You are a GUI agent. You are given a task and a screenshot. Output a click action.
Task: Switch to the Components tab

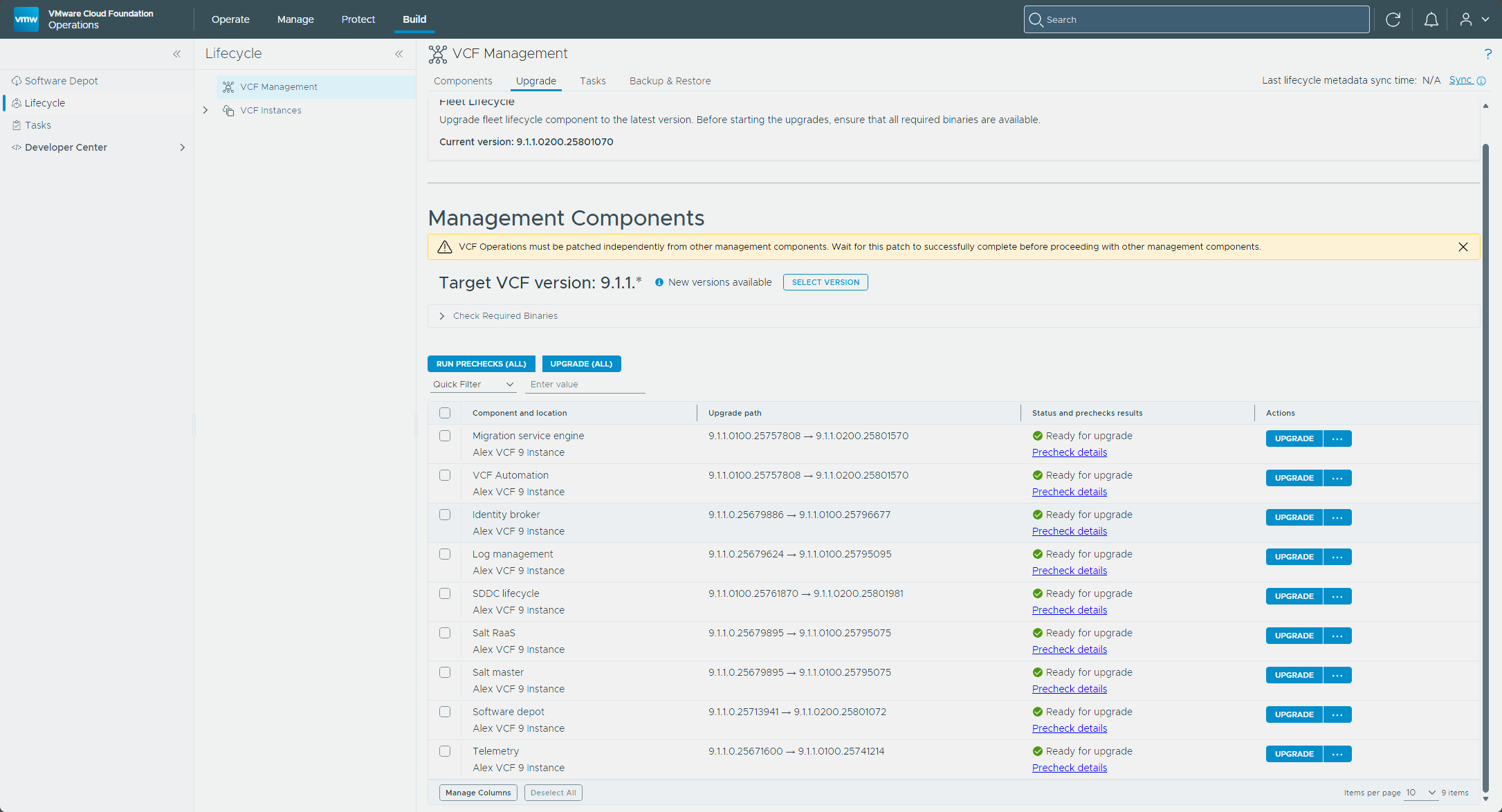(463, 81)
